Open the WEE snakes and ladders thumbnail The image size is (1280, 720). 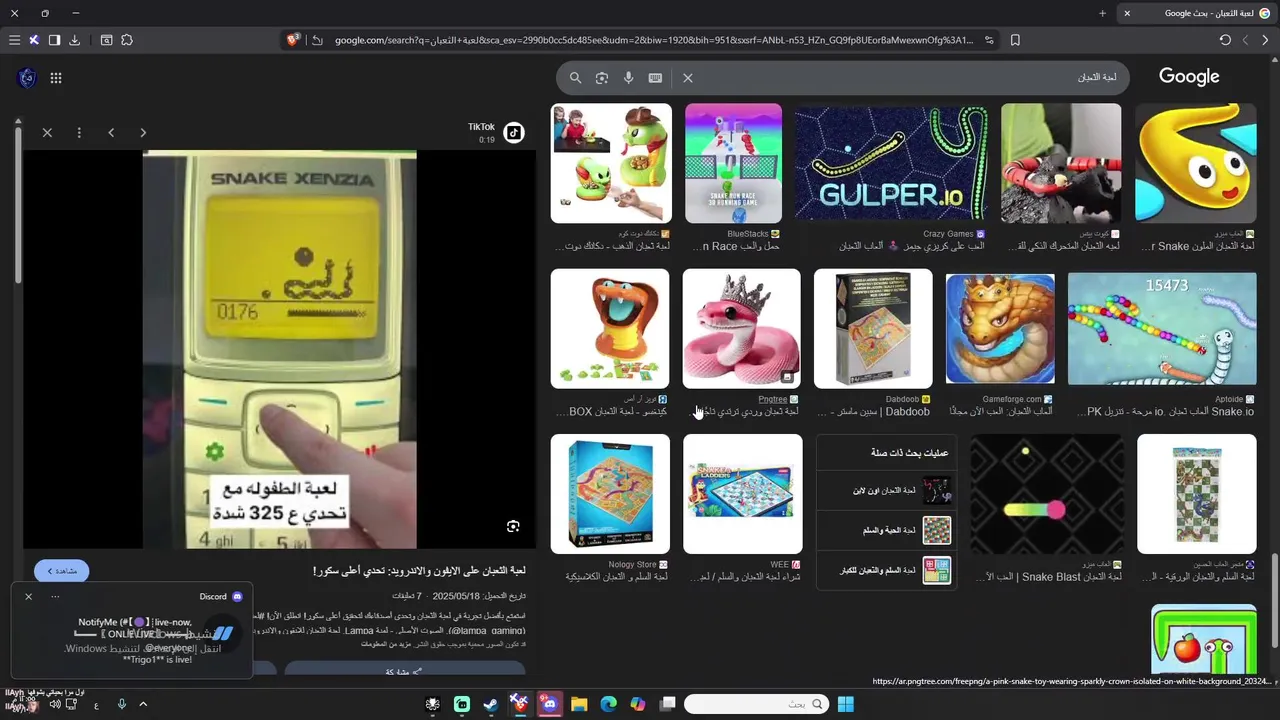coord(742,494)
